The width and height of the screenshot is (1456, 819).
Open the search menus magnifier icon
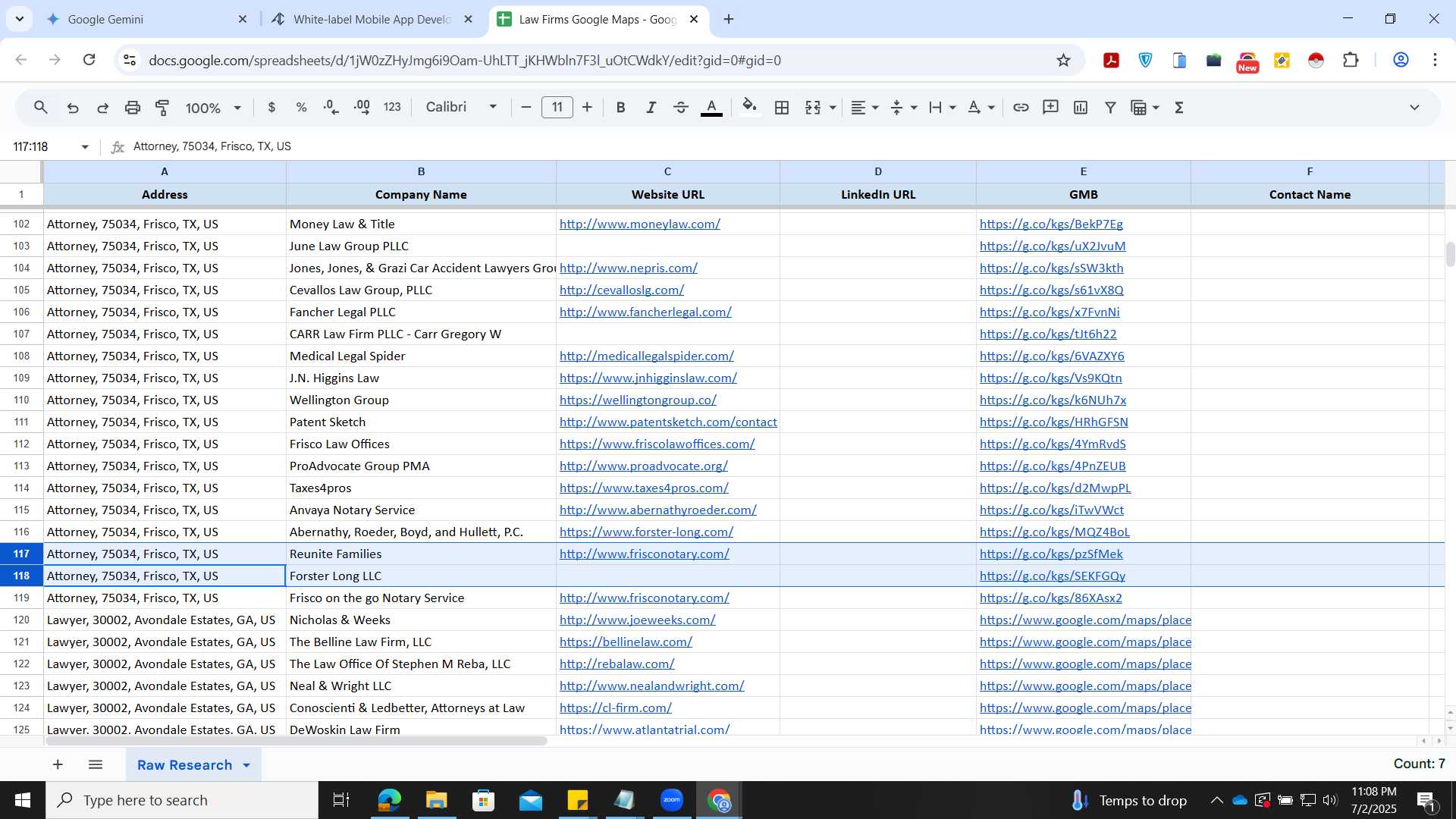click(x=41, y=108)
